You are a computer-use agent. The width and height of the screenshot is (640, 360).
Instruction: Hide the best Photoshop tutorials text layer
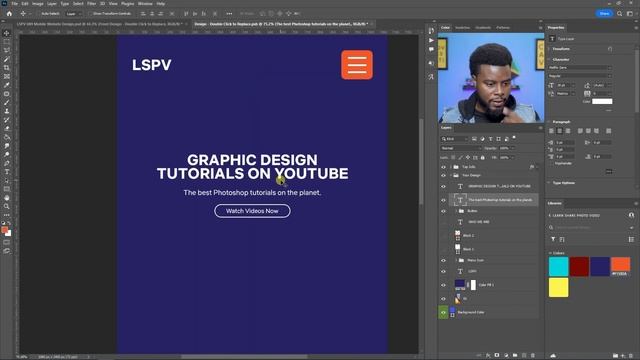pos(443,200)
